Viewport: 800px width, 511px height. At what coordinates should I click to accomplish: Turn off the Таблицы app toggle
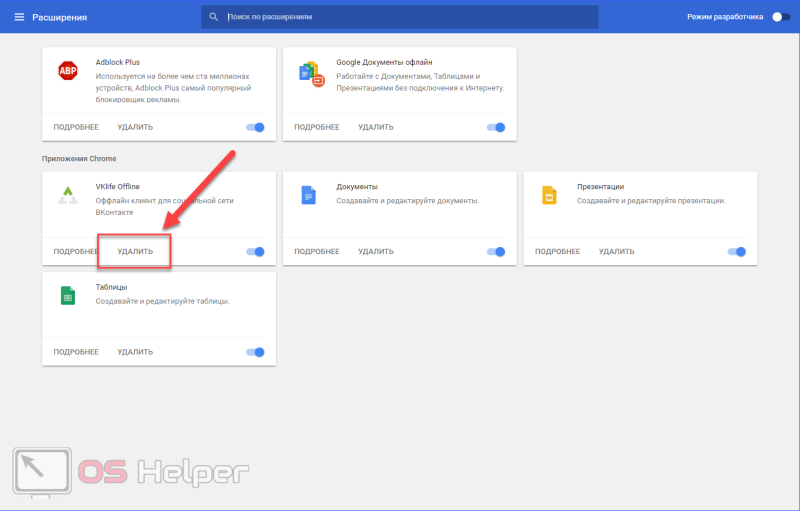click(255, 352)
